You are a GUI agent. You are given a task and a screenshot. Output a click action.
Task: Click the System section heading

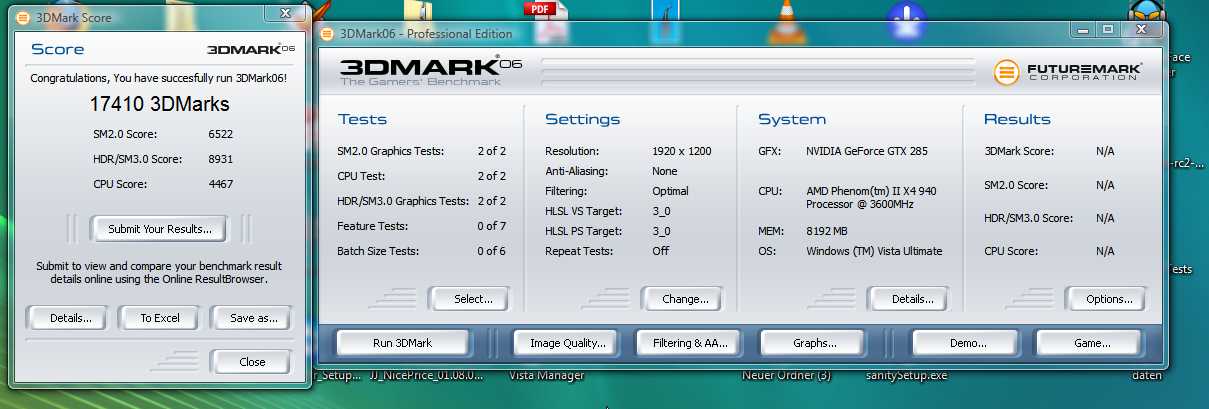click(792, 119)
